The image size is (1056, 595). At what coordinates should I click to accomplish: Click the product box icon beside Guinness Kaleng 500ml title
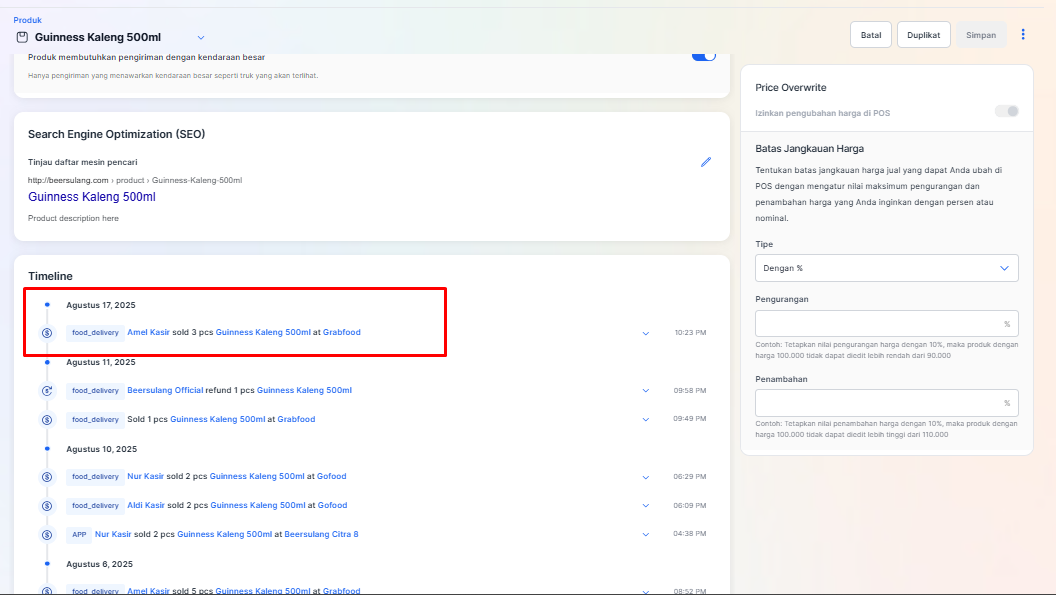tap(22, 37)
